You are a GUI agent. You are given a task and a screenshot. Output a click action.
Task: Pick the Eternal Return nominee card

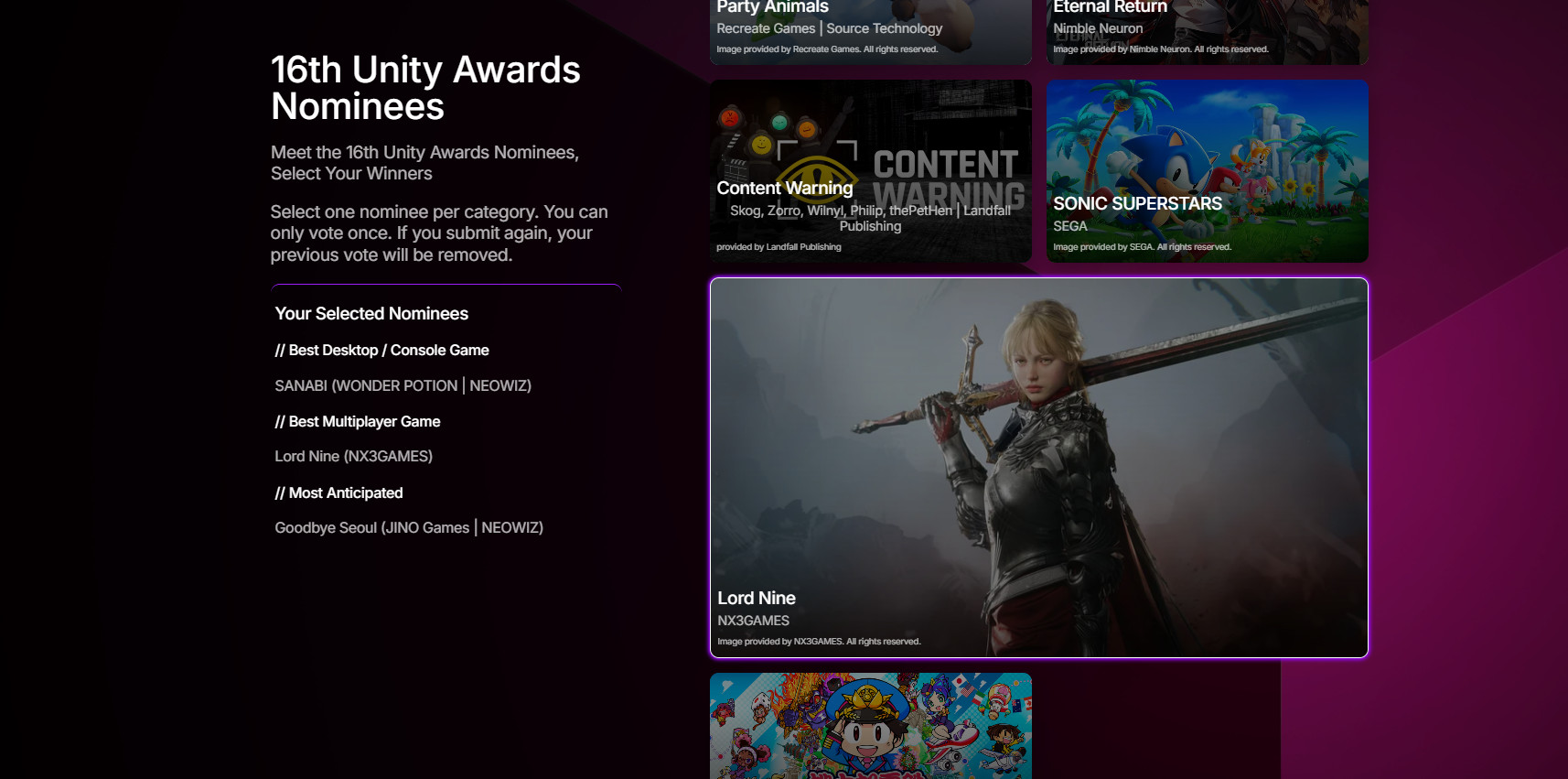point(1207,31)
